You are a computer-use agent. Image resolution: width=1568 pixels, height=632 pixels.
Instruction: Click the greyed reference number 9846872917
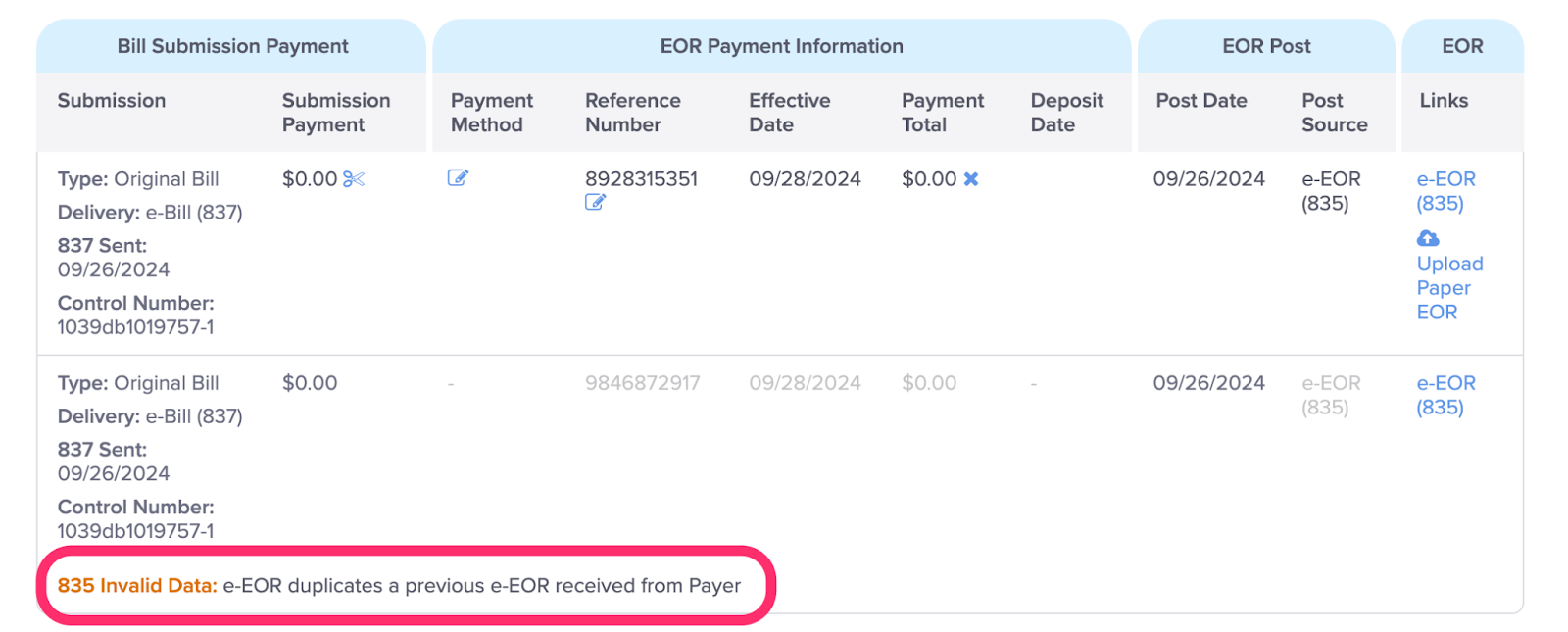(642, 383)
